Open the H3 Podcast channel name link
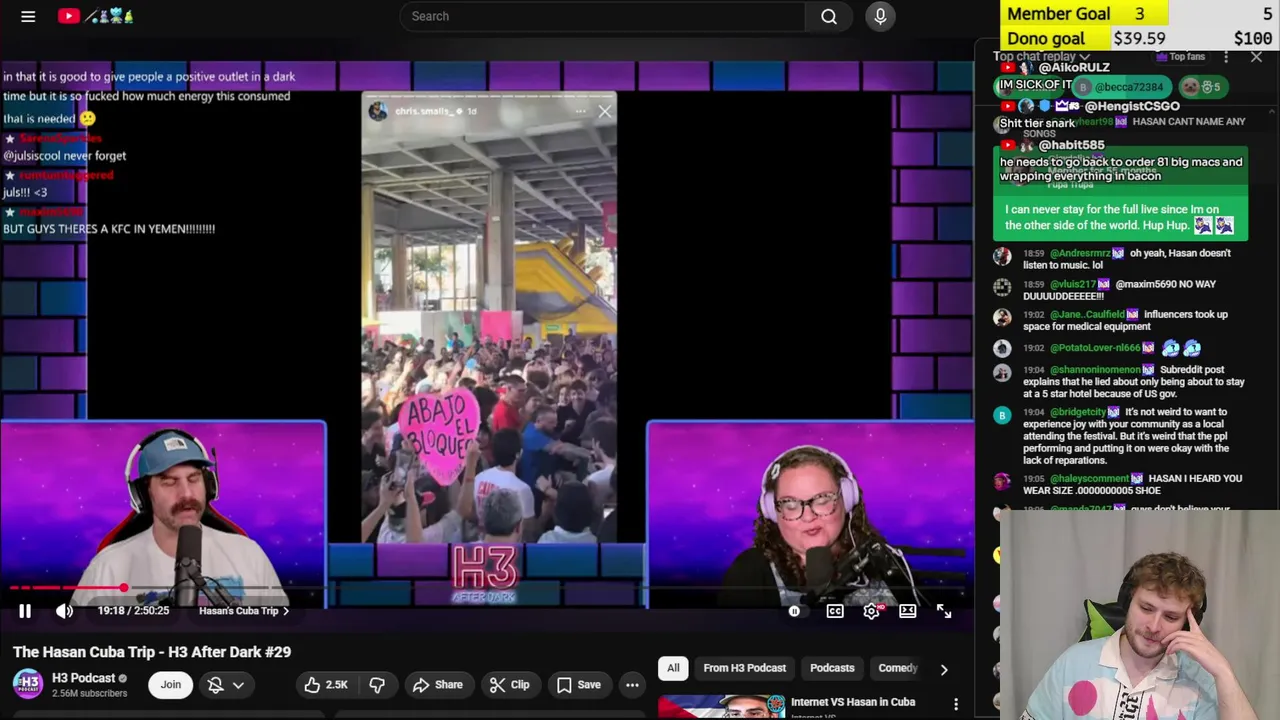This screenshot has width=1280, height=720. [x=83, y=678]
